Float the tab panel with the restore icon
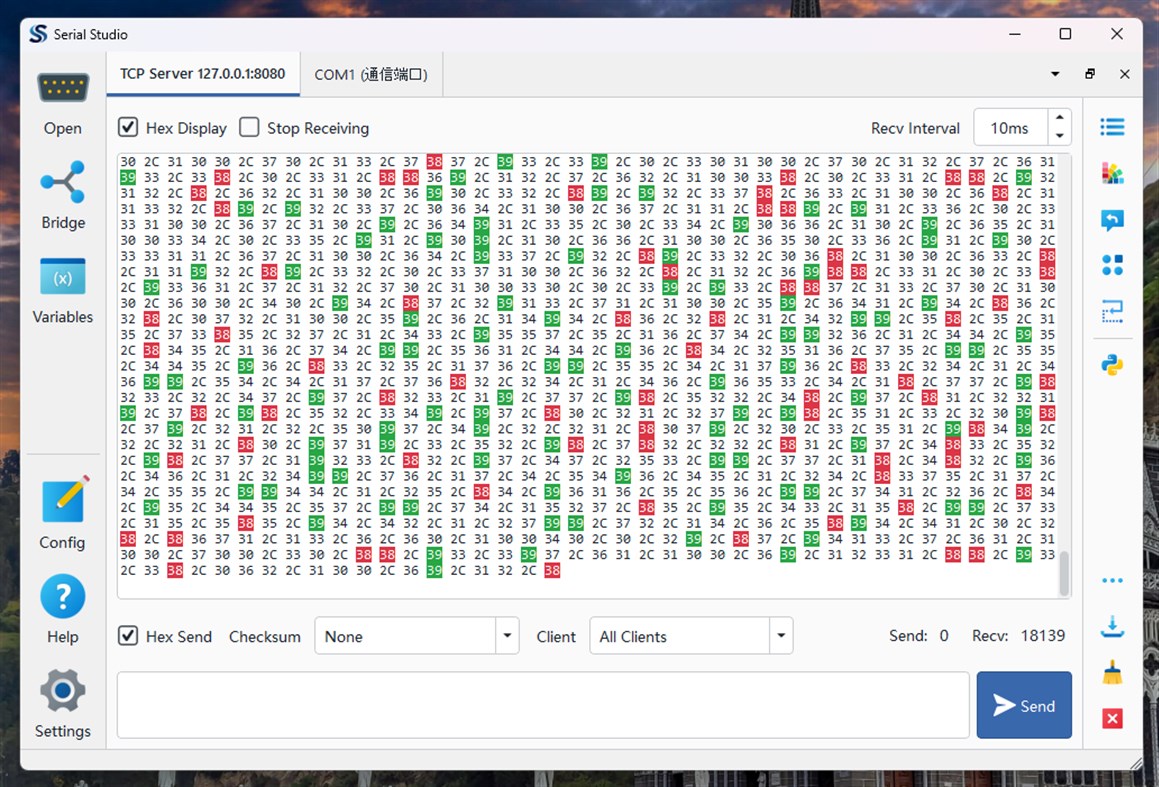The height and width of the screenshot is (787, 1159). (x=1090, y=74)
